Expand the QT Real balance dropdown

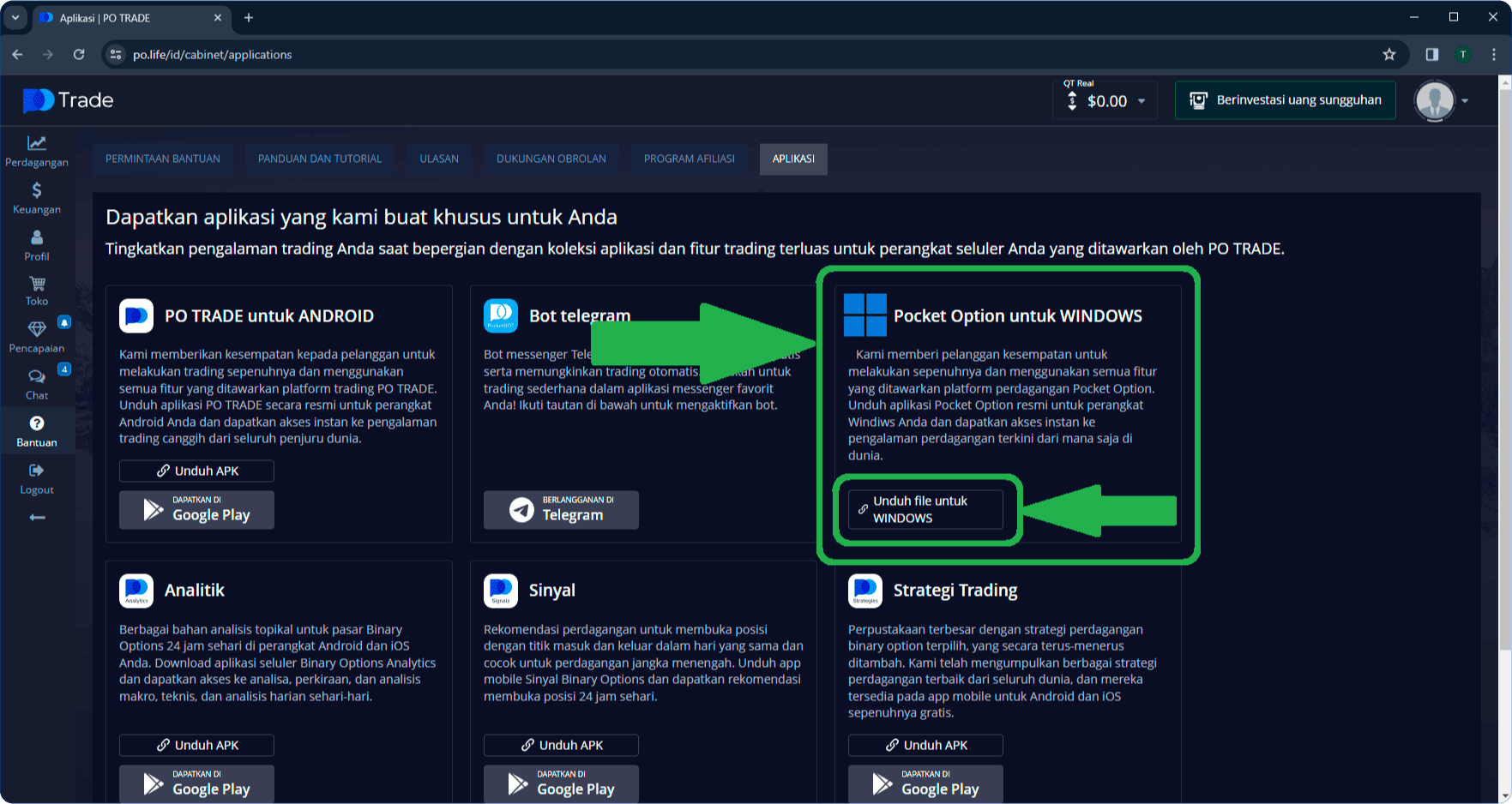pos(1142,101)
